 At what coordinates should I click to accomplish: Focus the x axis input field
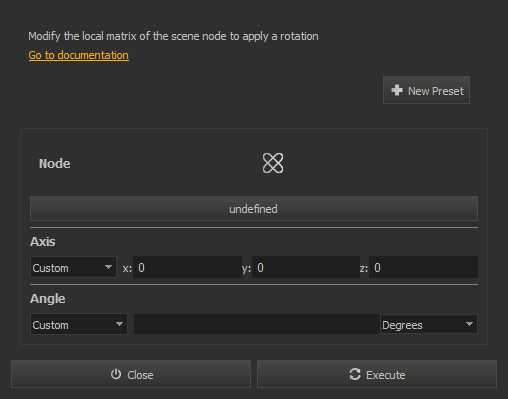187,267
